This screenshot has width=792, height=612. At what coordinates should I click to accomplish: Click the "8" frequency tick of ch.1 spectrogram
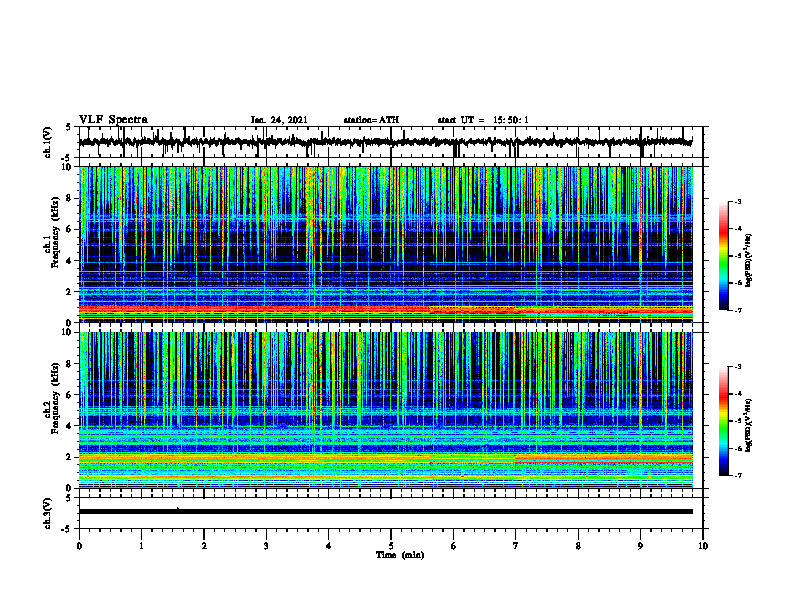70,198
